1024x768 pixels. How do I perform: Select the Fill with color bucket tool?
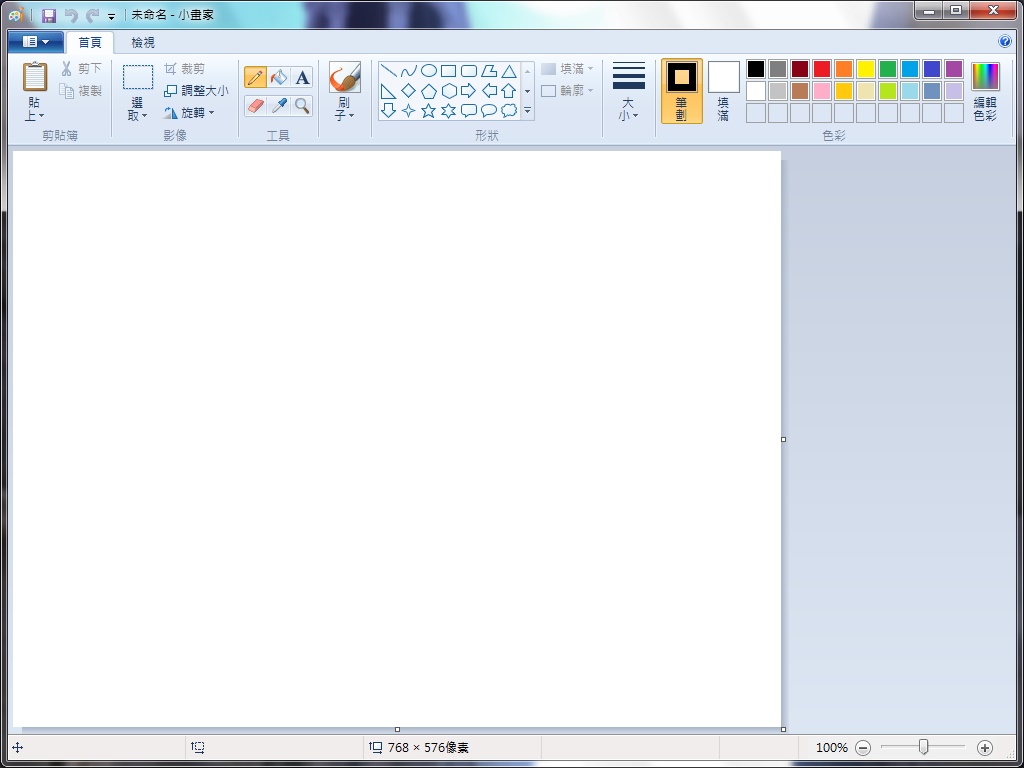point(279,78)
